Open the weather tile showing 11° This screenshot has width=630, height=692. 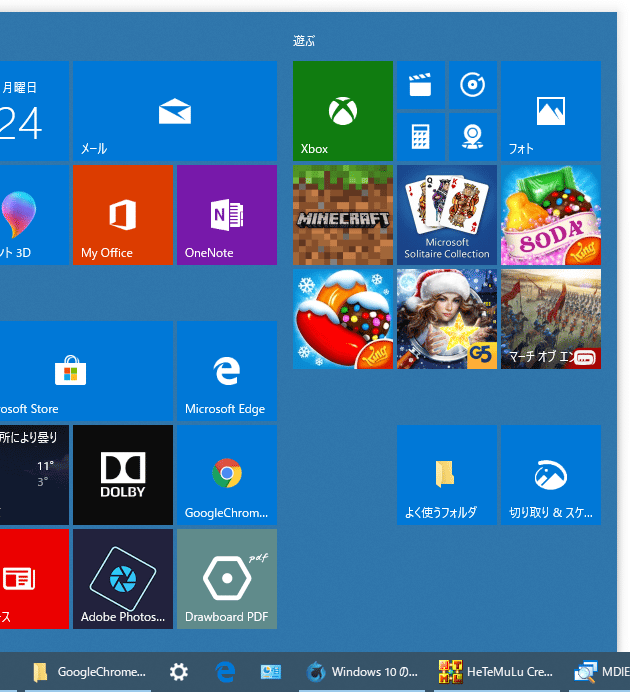[34, 475]
